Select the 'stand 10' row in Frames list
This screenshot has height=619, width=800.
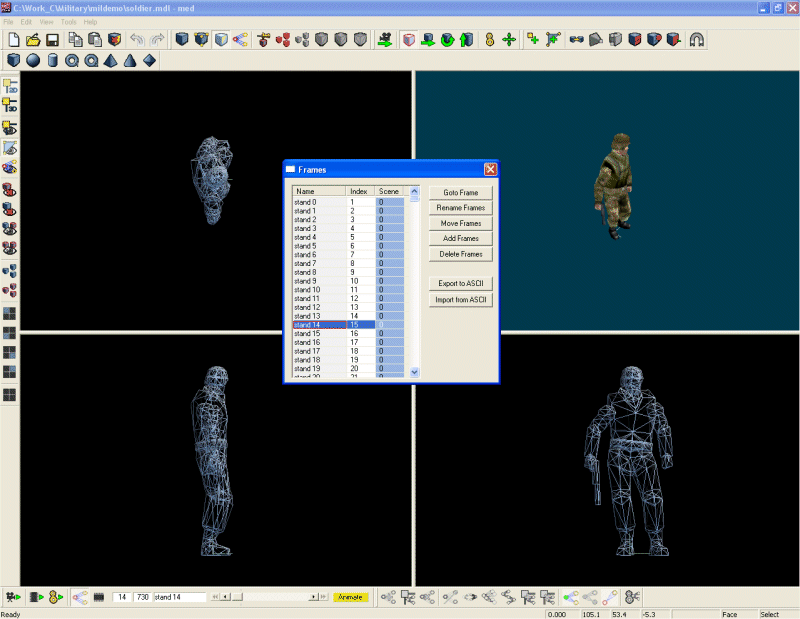[348, 290]
